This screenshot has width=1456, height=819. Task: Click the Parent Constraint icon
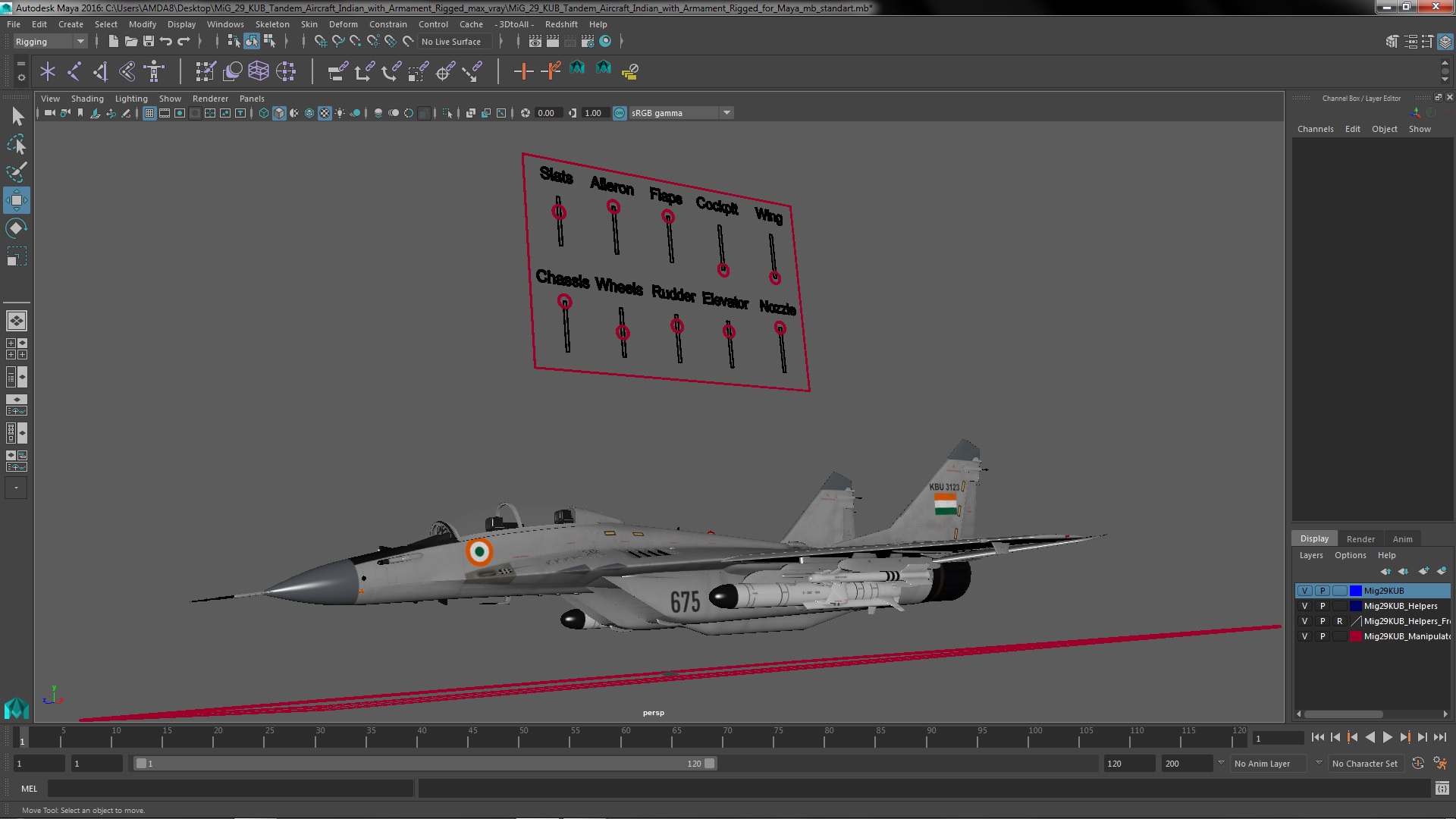[x=337, y=71]
